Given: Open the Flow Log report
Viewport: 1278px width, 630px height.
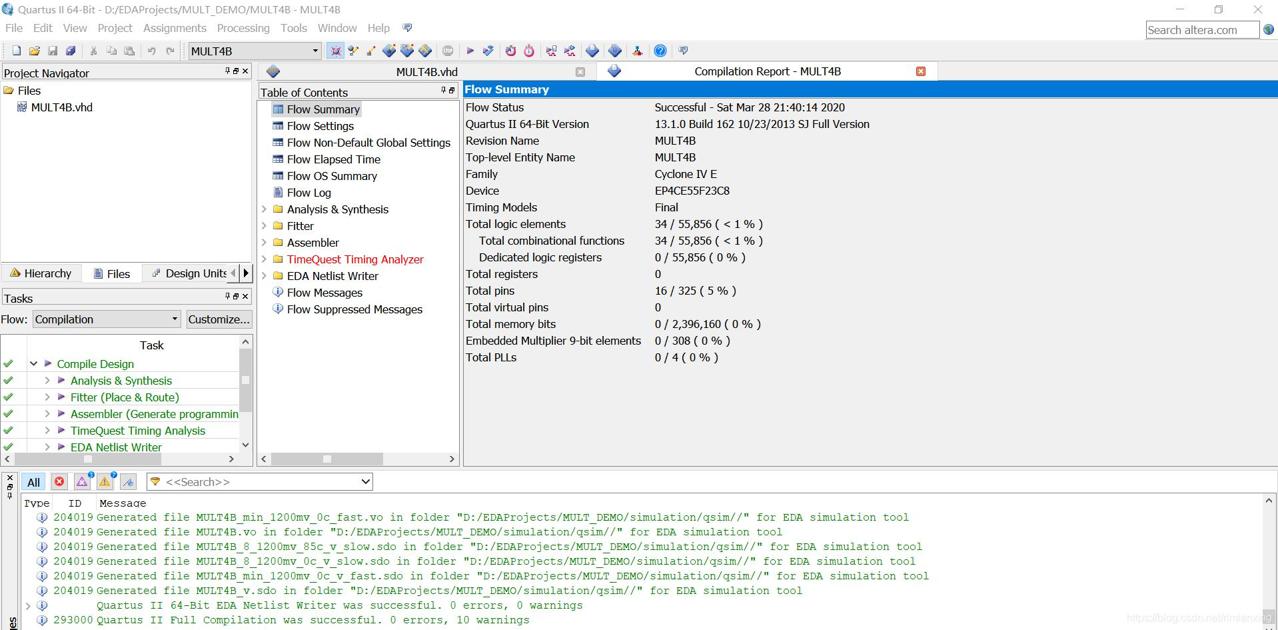Looking at the screenshot, I should coord(308,193).
